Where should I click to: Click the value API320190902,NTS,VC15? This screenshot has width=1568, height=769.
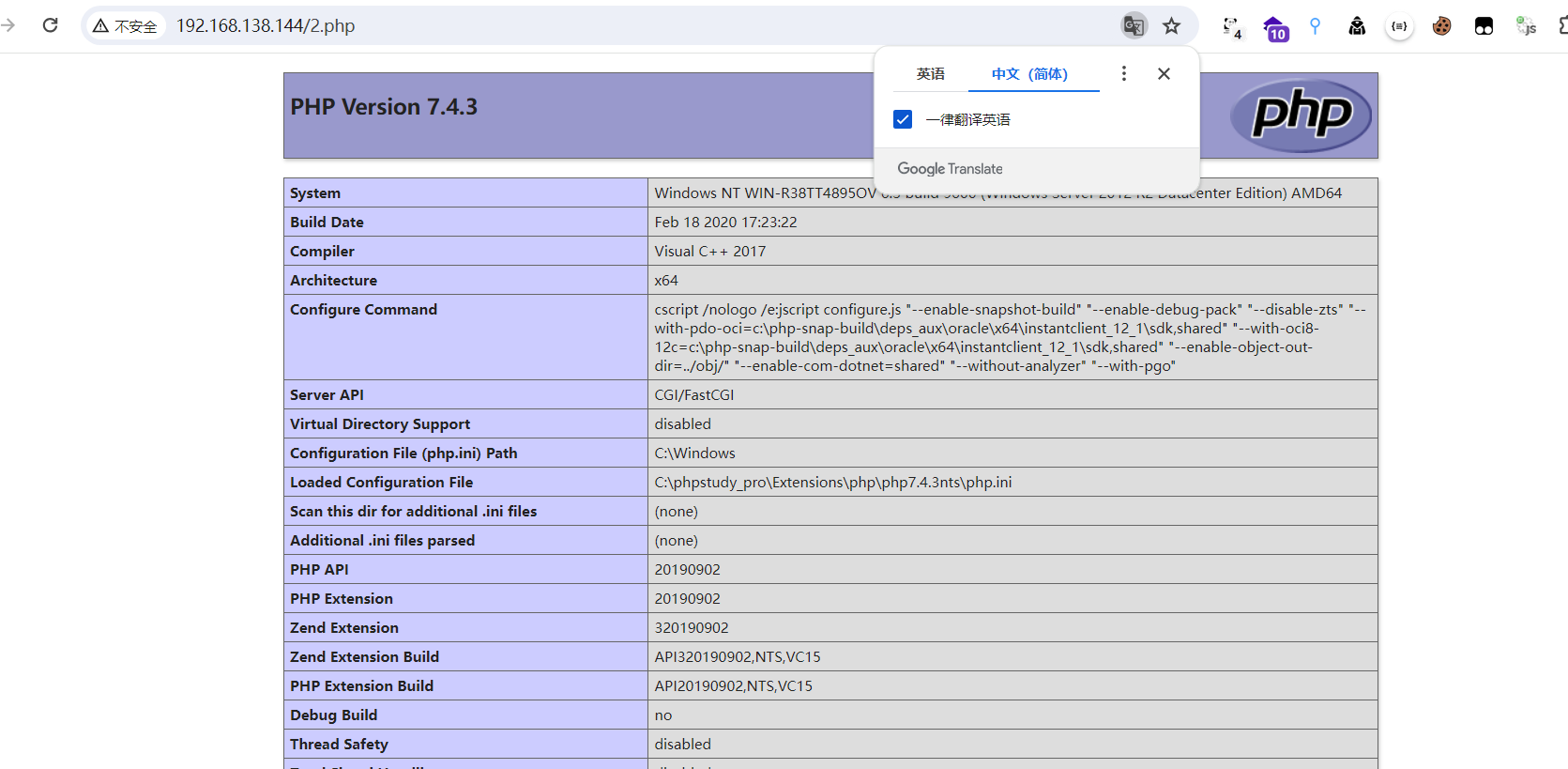click(x=738, y=657)
